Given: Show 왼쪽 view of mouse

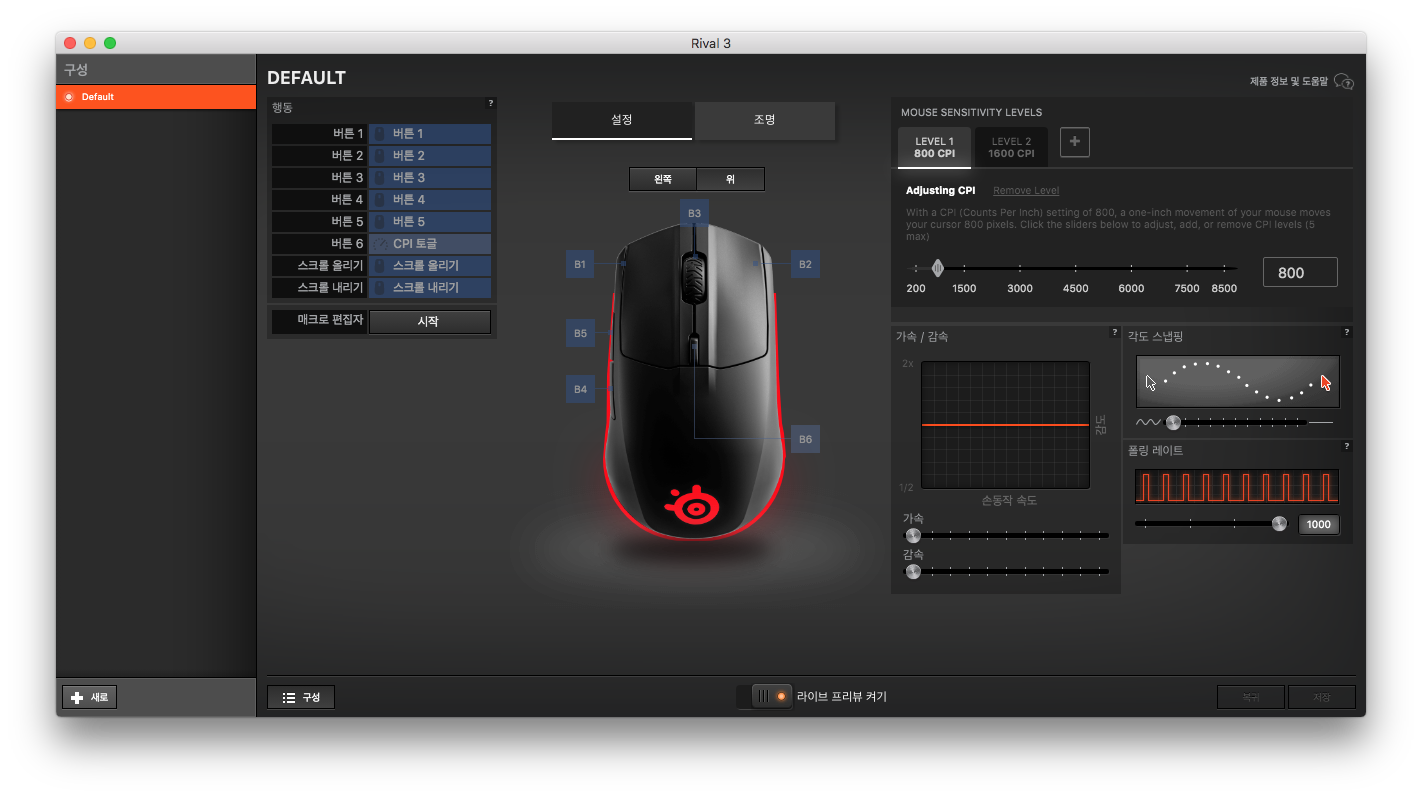Looking at the screenshot, I should tap(662, 179).
